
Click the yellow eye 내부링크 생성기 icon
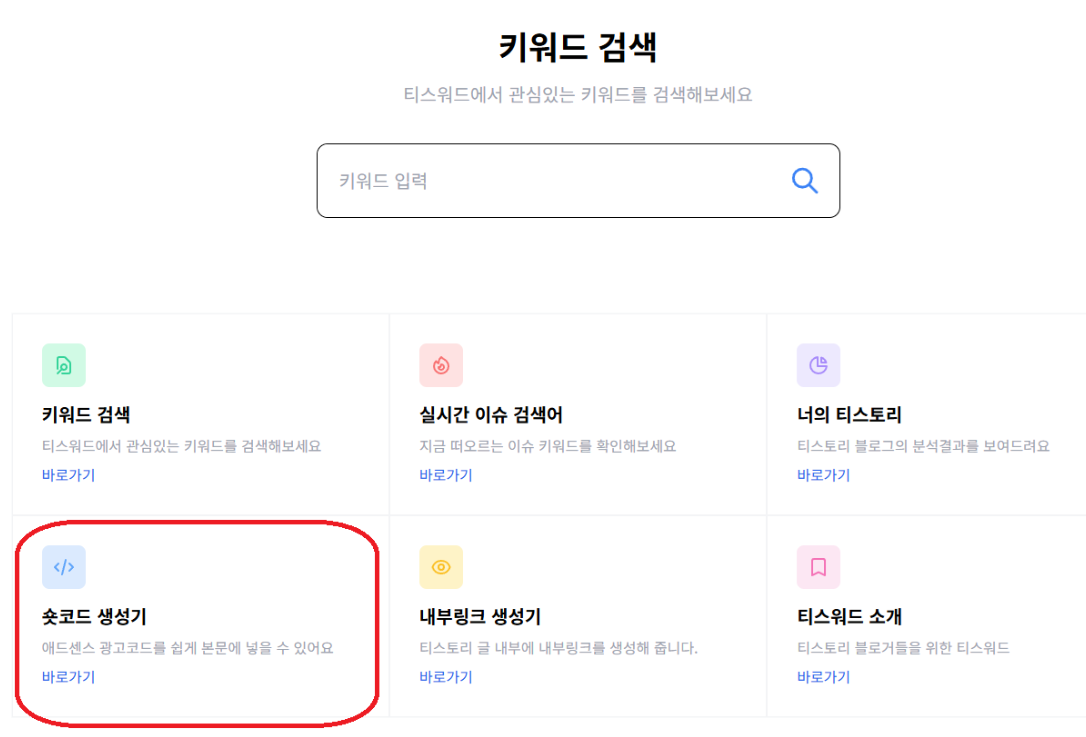(x=441, y=567)
